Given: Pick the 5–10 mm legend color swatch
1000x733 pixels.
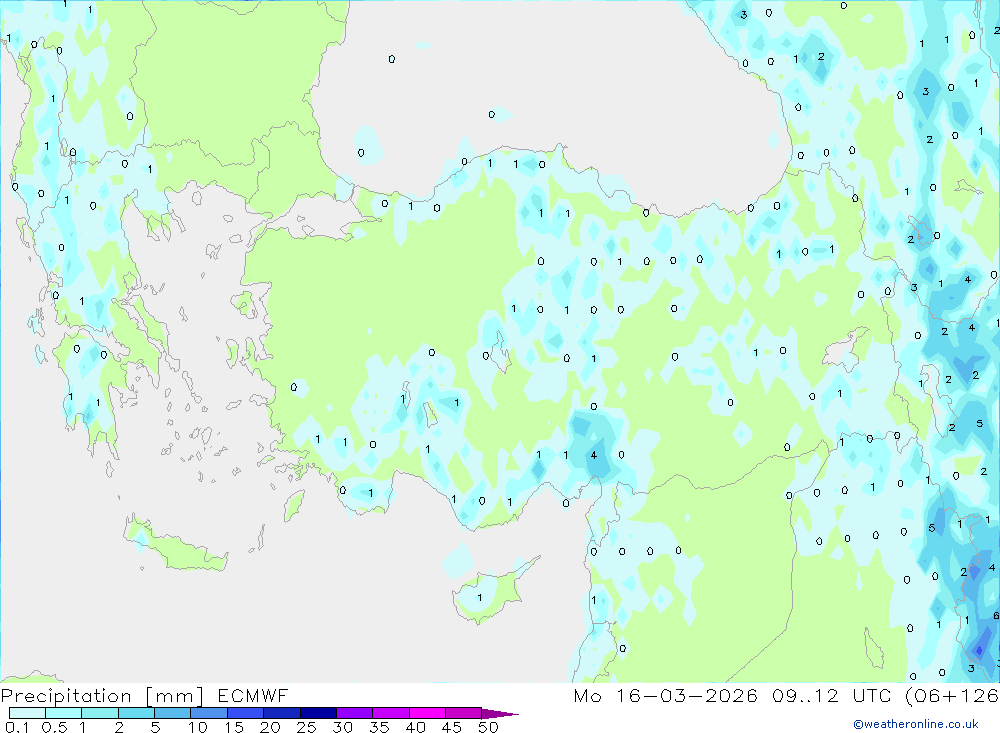Looking at the screenshot, I should tap(173, 713).
